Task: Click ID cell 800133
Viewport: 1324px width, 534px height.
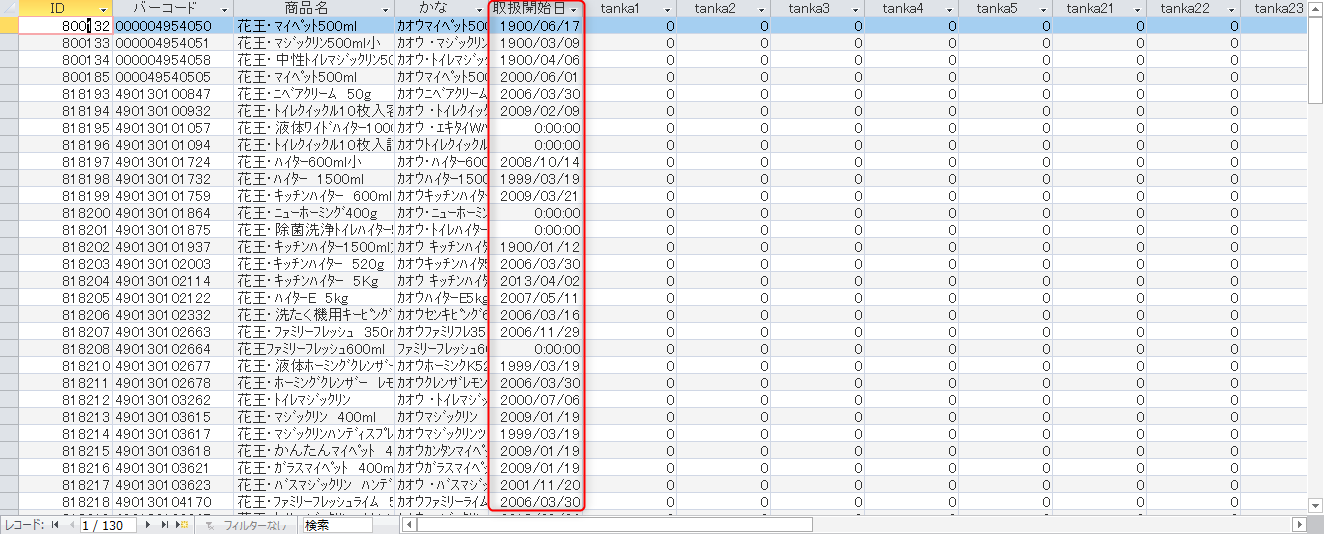Action: pyautogui.click(x=65, y=43)
